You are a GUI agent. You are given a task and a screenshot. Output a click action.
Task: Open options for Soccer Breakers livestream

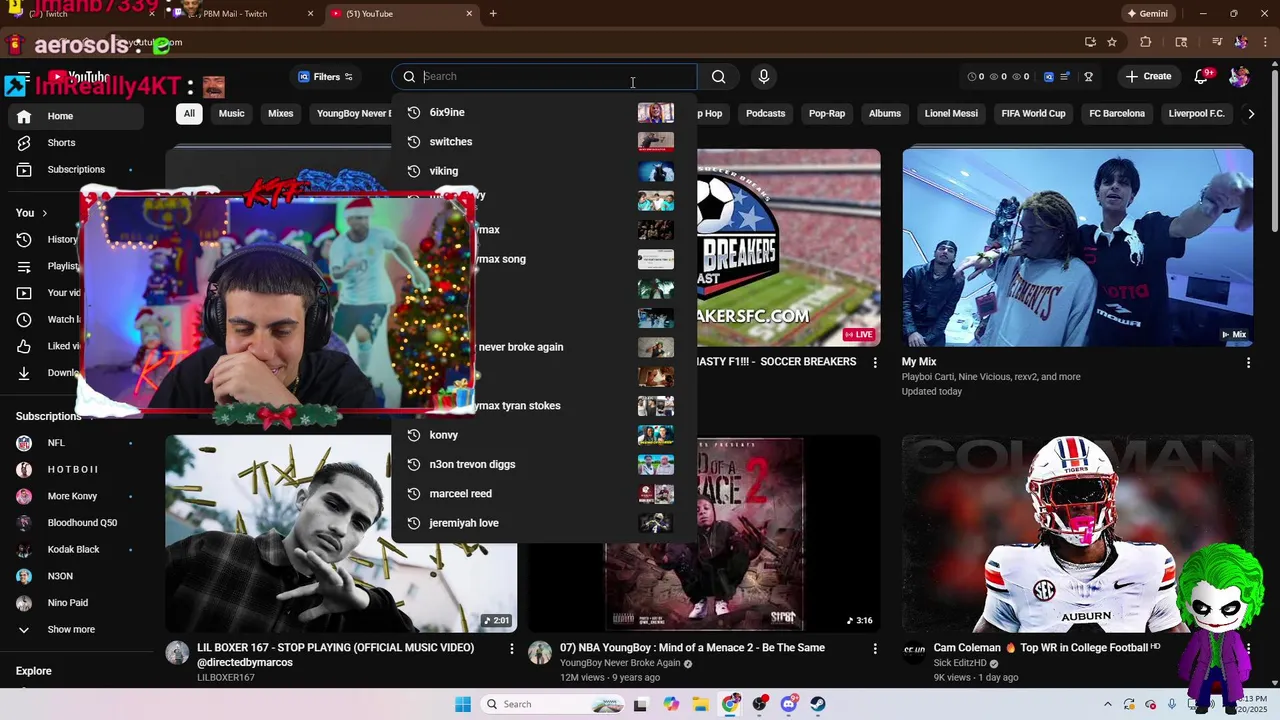pyautogui.click(x=875, y=363)
